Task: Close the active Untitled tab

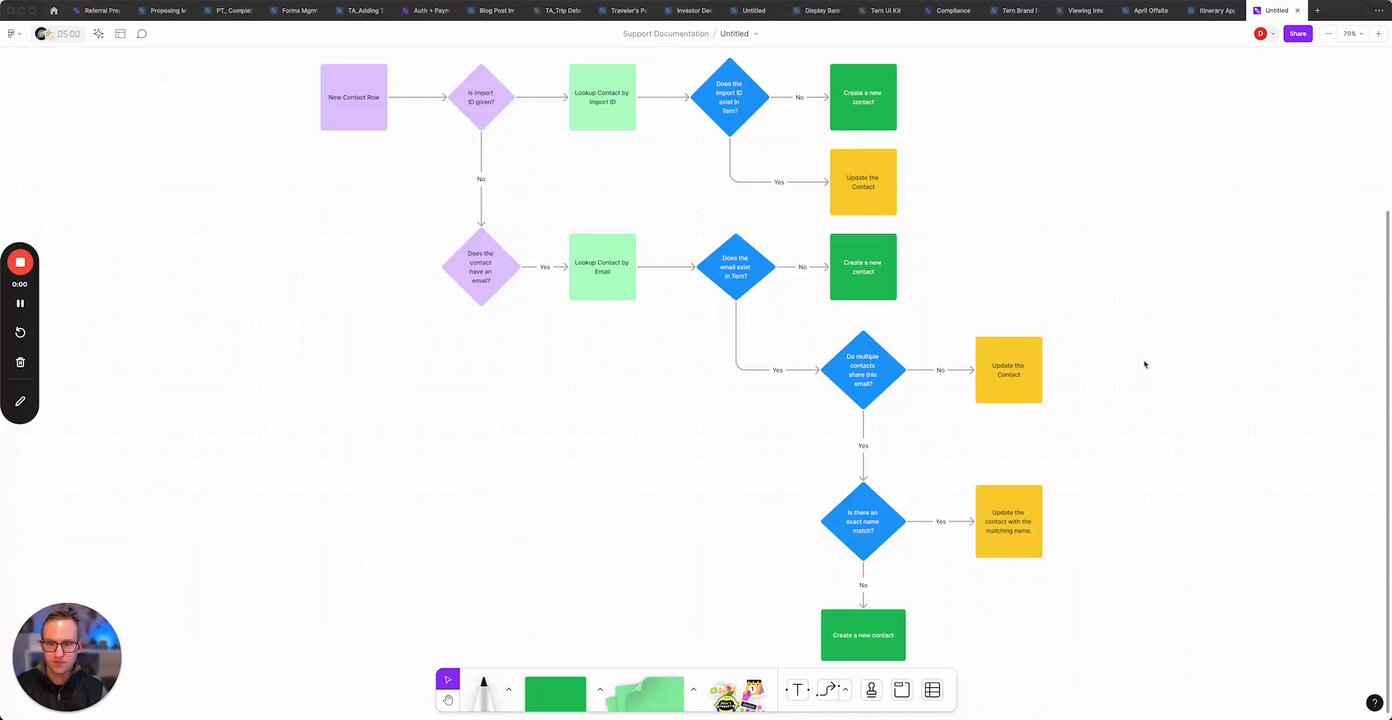Action: [x=1297, y=10]
